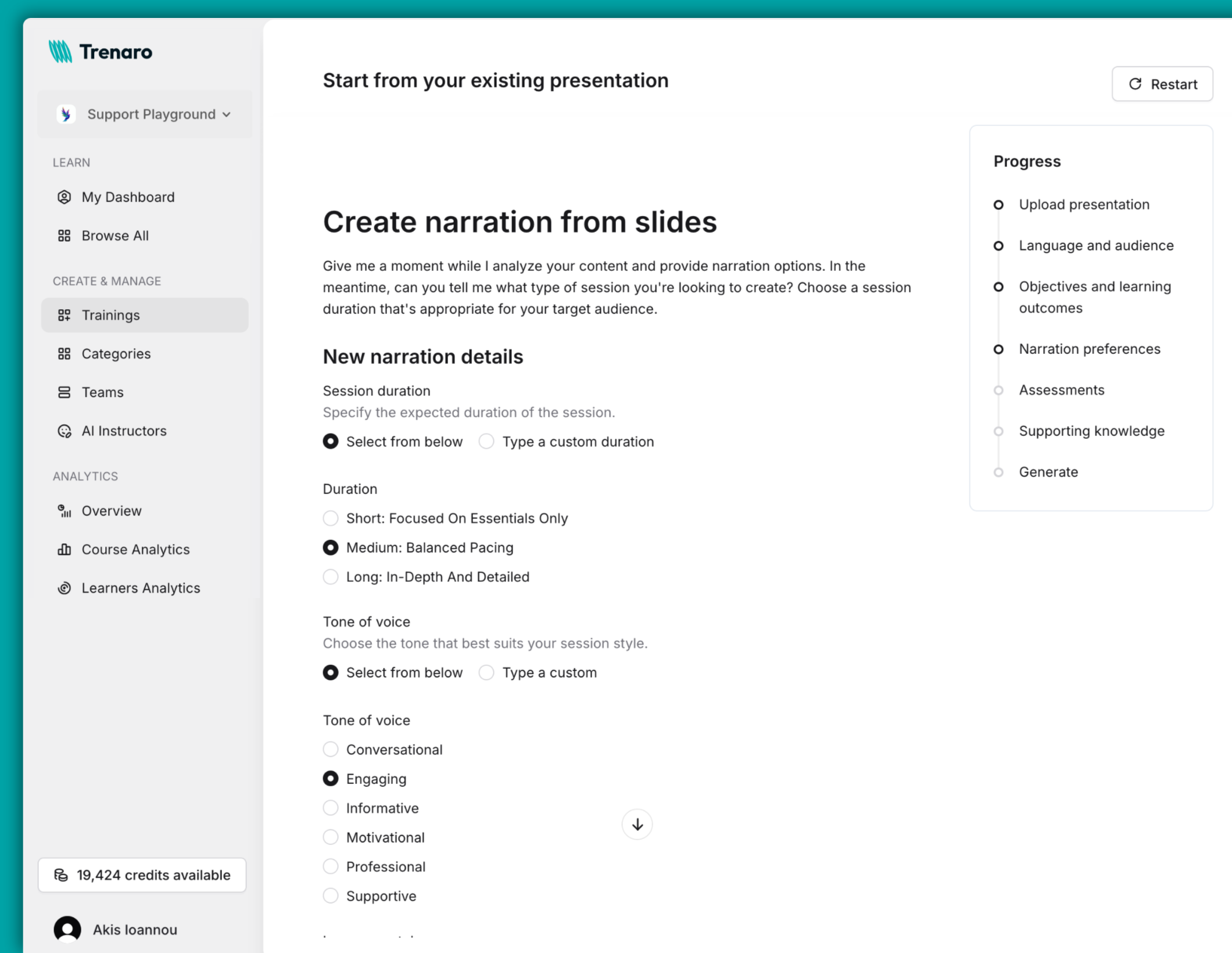Click the Learners Analytics target icon

pyautogui.click(x=64, y=588)
